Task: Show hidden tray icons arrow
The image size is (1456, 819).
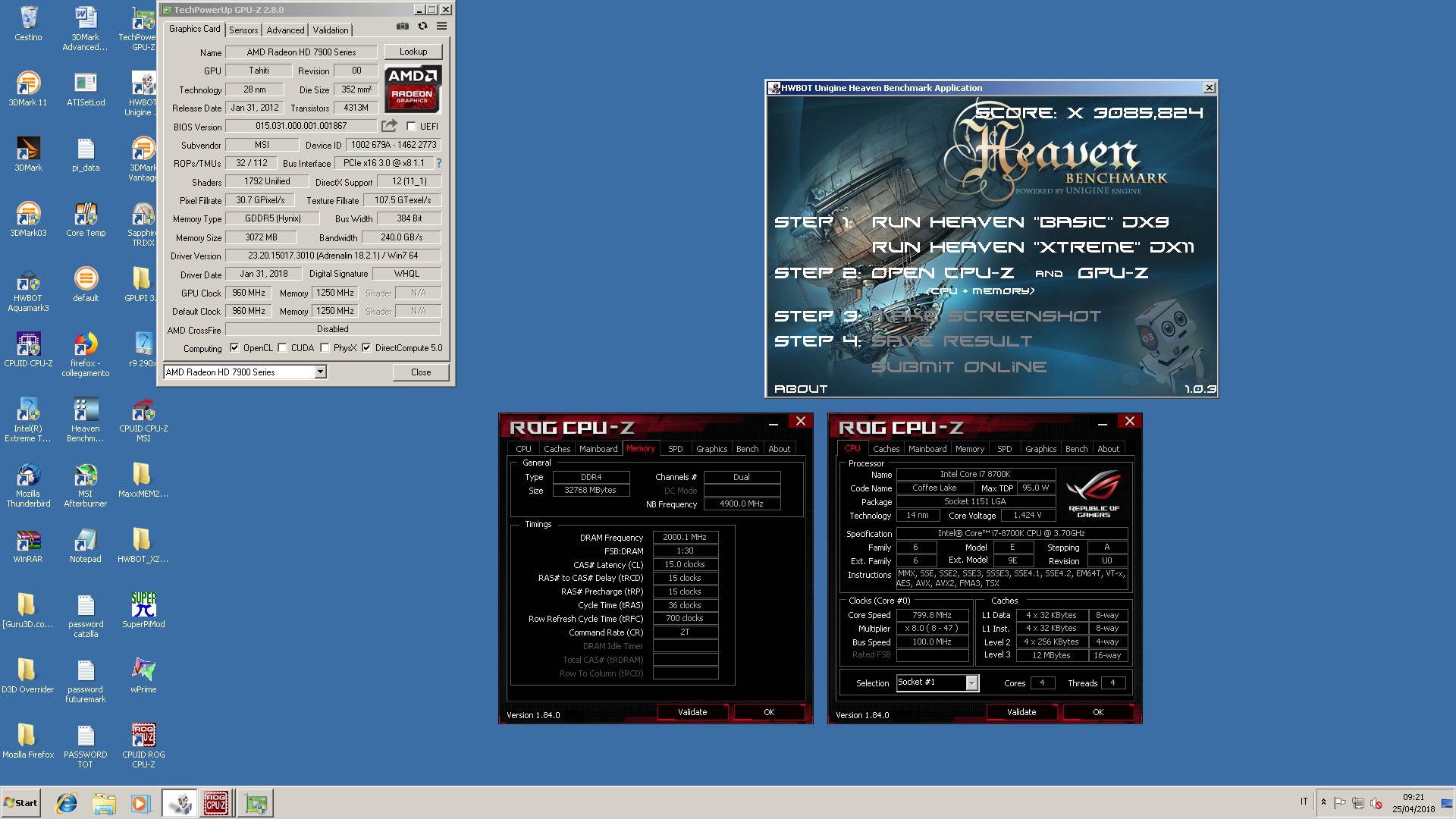Action: [1323, 802]
